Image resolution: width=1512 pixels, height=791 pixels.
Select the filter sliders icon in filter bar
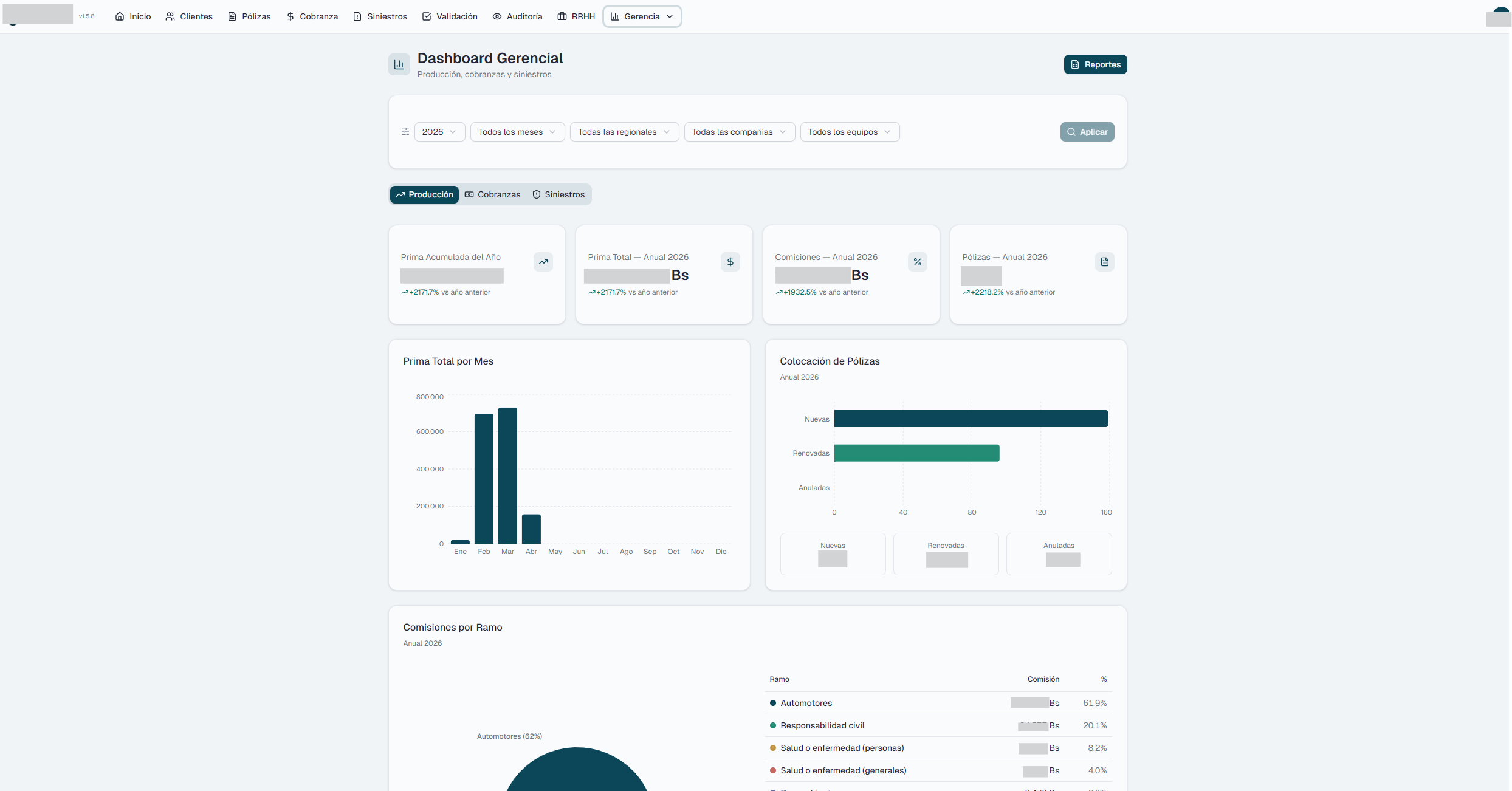click(405, 132)
